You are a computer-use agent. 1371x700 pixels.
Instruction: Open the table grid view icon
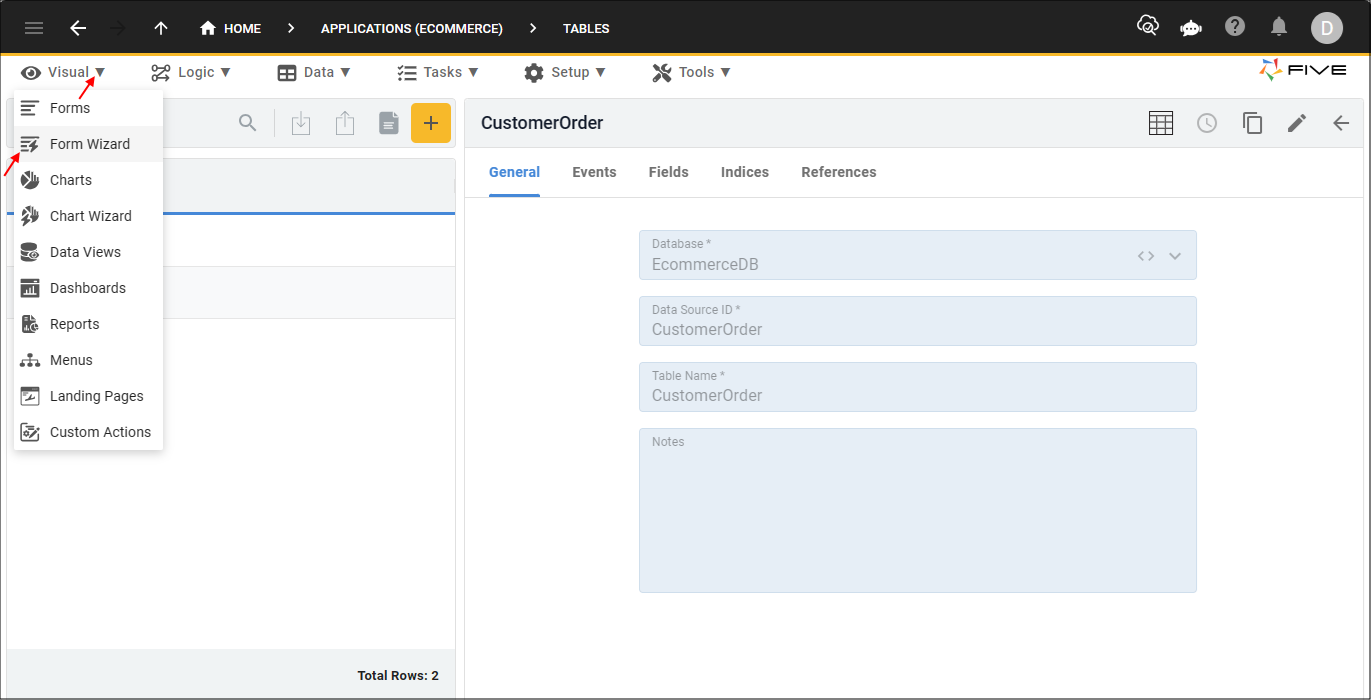pos(1161,123)
